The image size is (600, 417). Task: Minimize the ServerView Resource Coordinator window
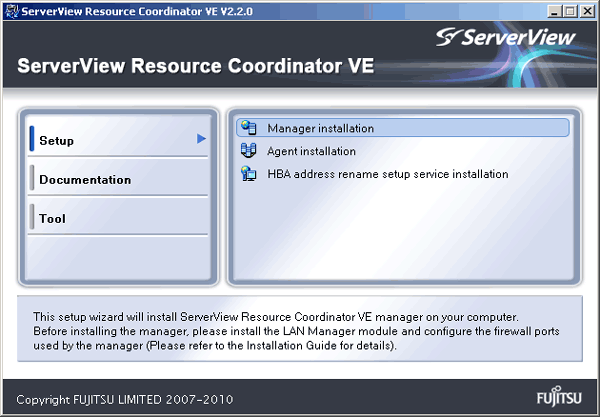coord(554,11)
